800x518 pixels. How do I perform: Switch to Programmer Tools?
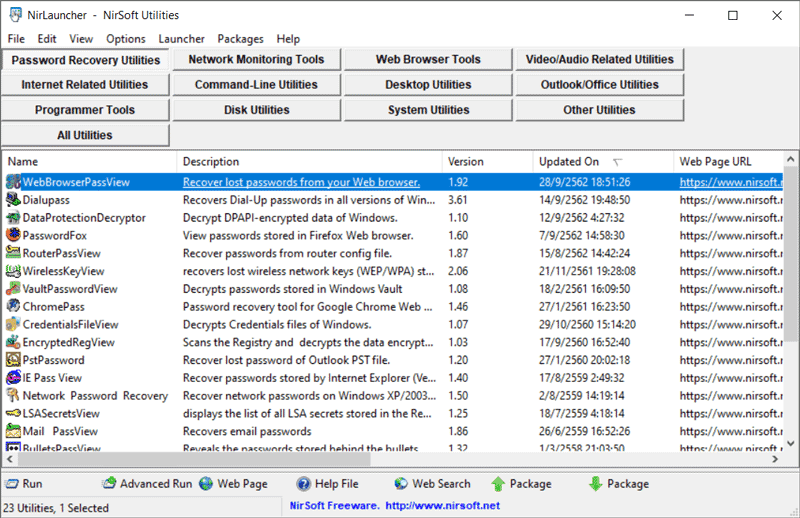(85, 110)
